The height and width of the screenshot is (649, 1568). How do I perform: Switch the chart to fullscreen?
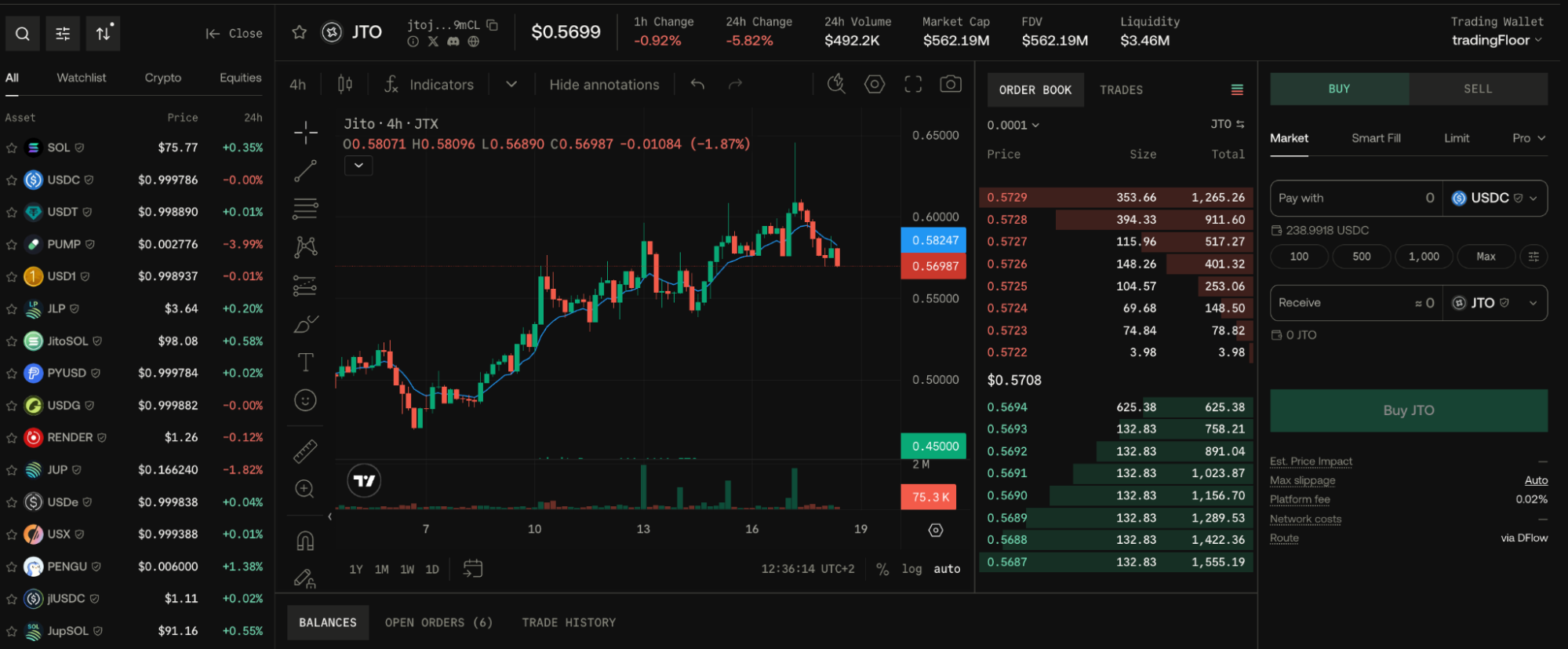click(x=913, y=84)
